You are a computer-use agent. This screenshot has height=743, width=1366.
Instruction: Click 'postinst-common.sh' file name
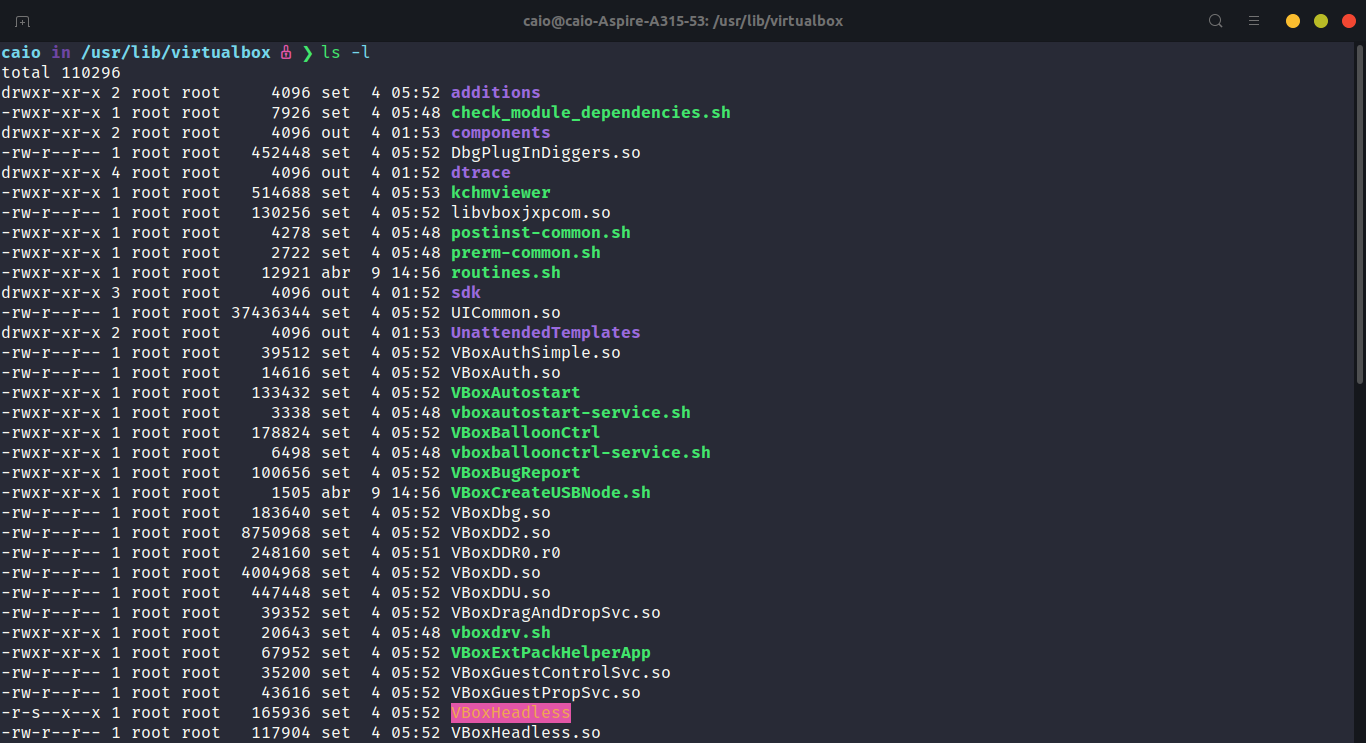coord(541,232)
